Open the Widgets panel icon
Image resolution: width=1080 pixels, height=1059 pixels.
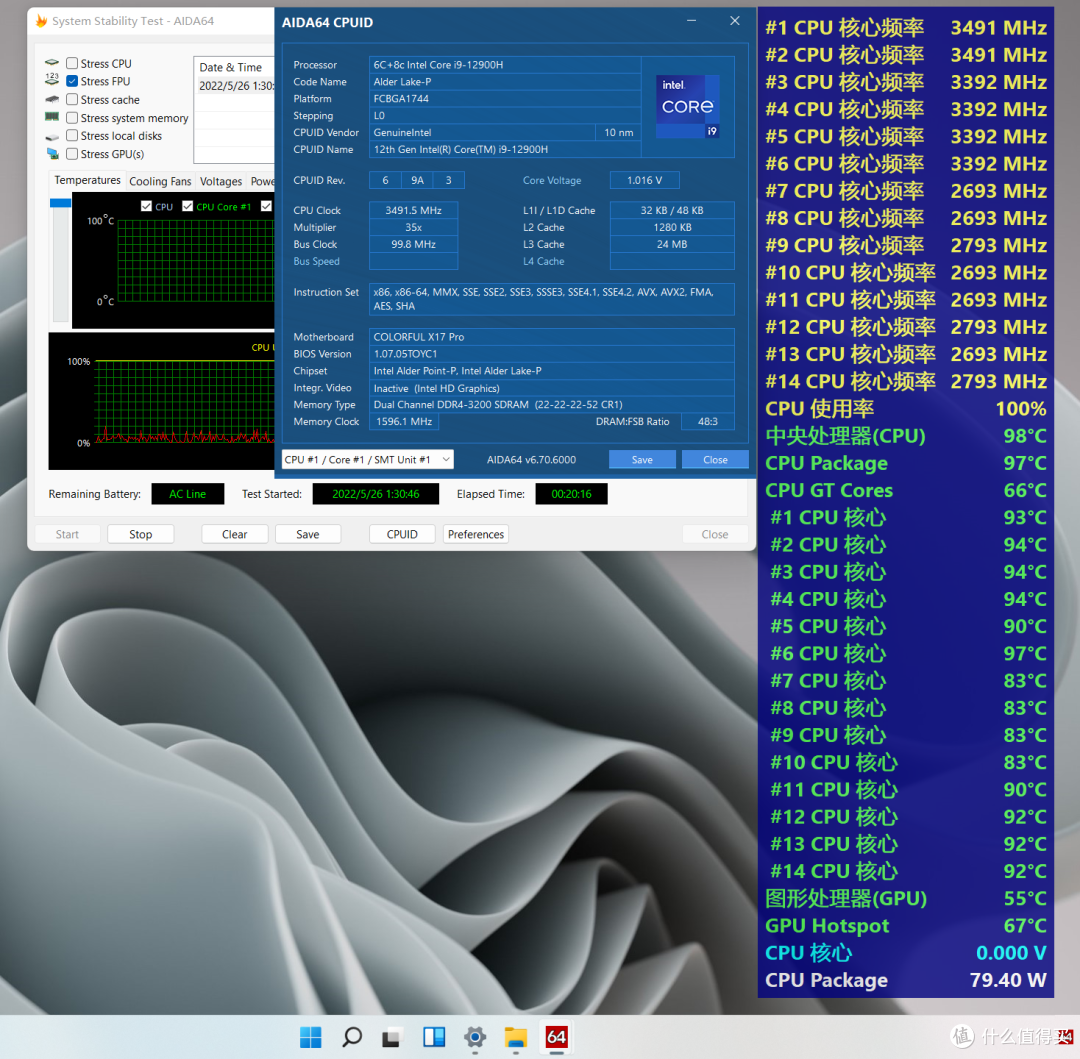(434, 1037)
